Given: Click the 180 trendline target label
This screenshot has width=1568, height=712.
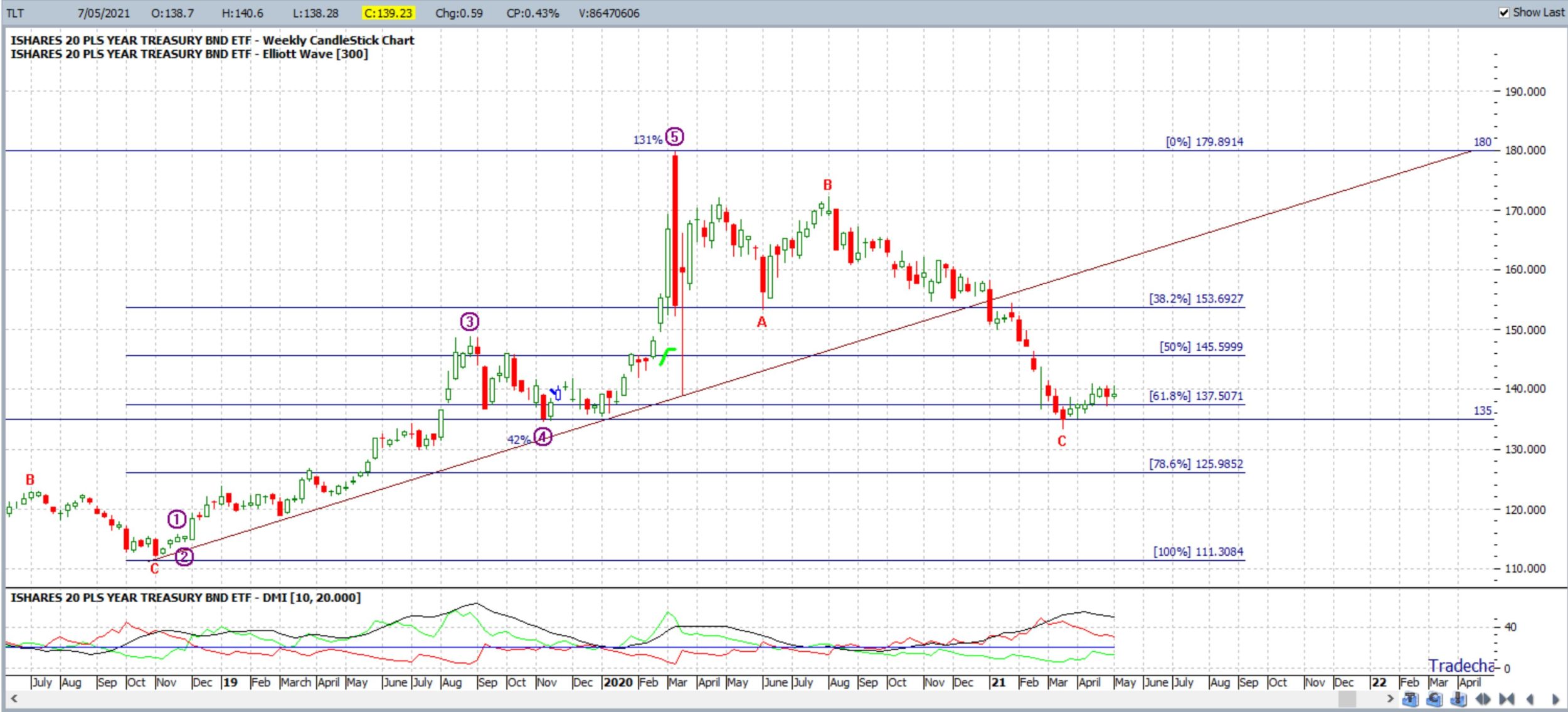Looking at the screenshot, I should (x=1483, y=142).
